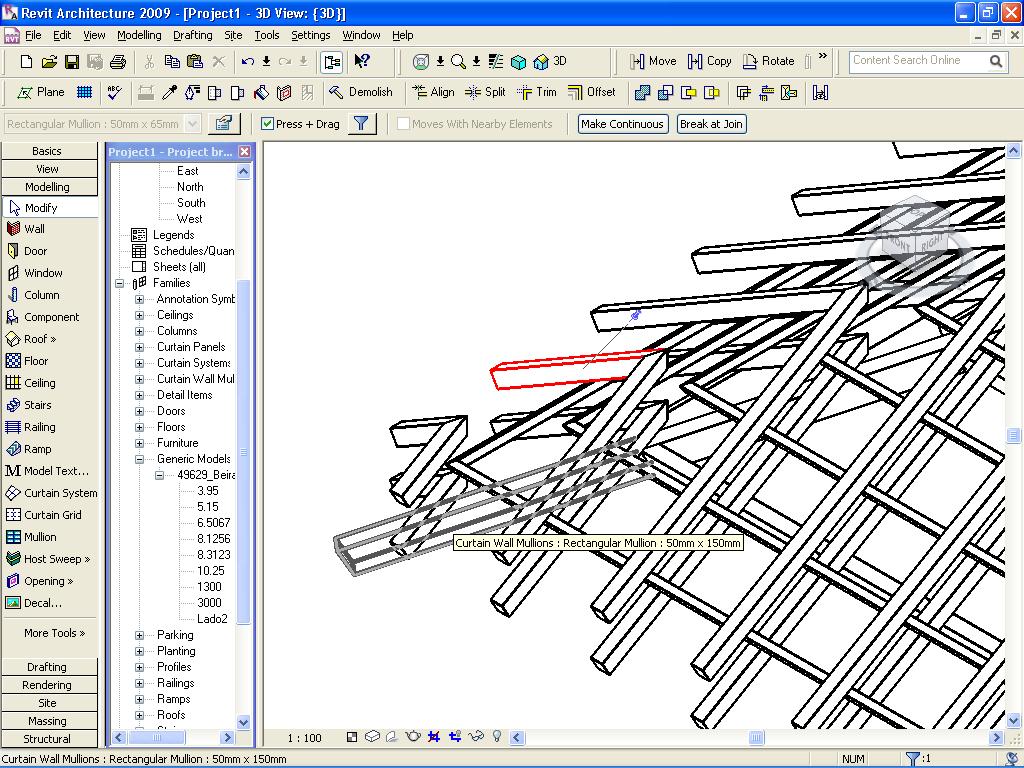Select the Wall tool in the Design Bar

point(35,229)
